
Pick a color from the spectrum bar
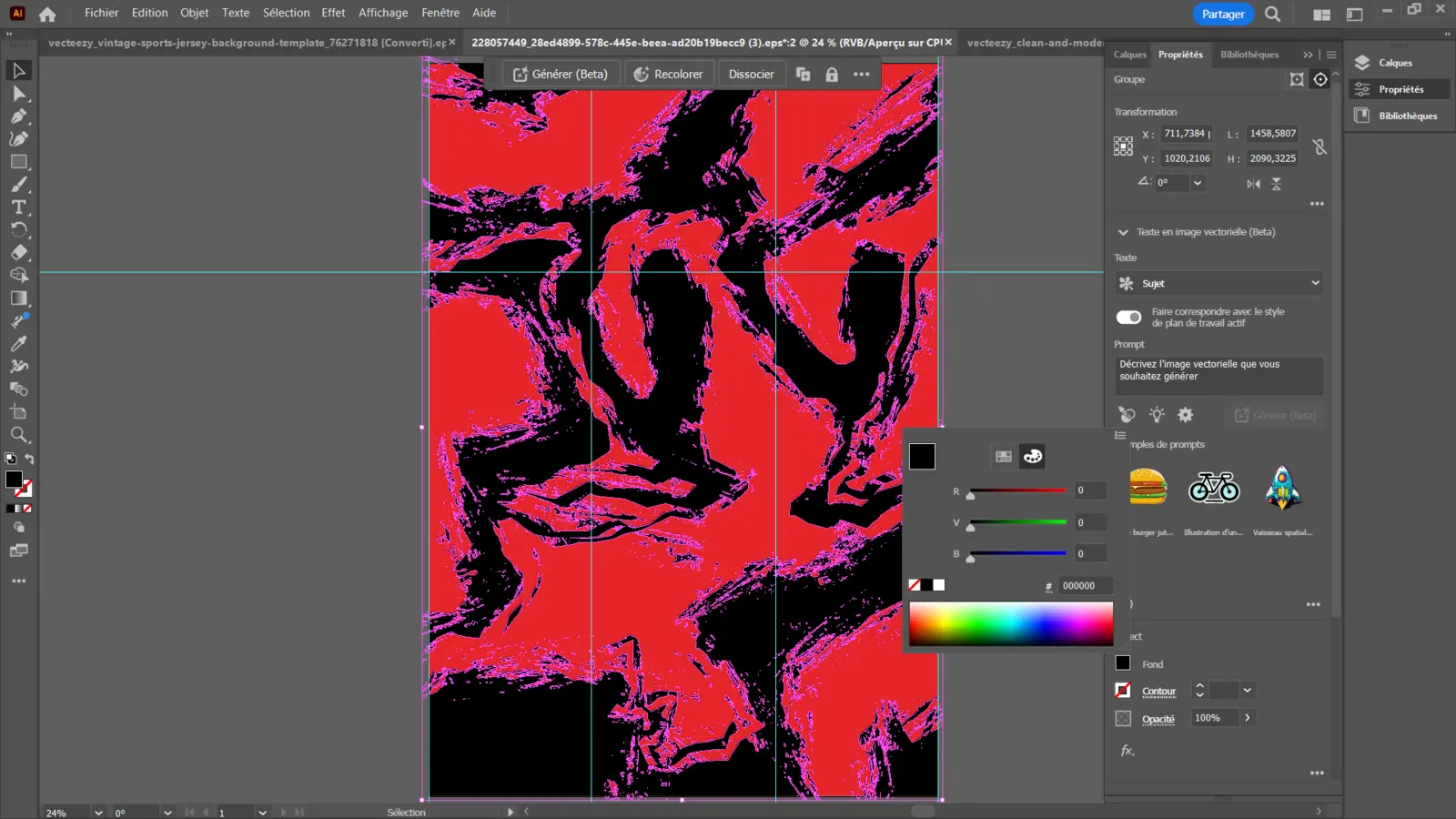click(x=1010, y=624)
